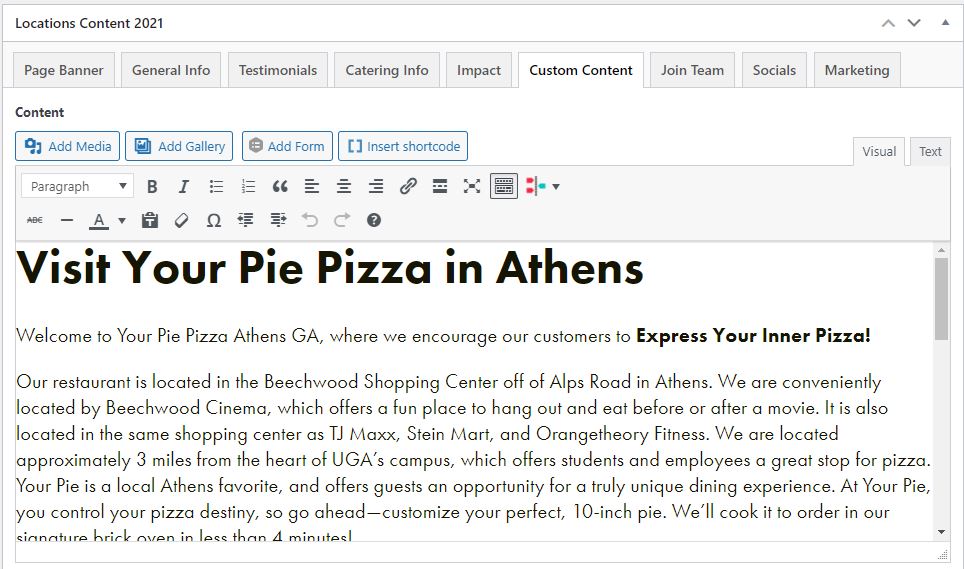
Task: Insert or edit a link
Action: point(408,186)
